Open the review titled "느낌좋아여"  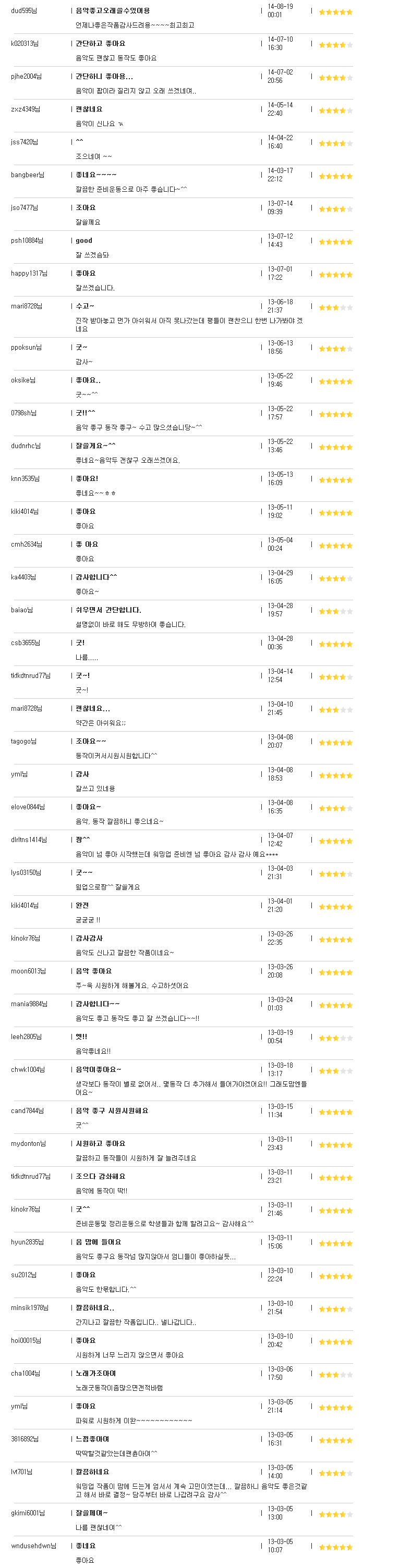[x=92, y=1439]
